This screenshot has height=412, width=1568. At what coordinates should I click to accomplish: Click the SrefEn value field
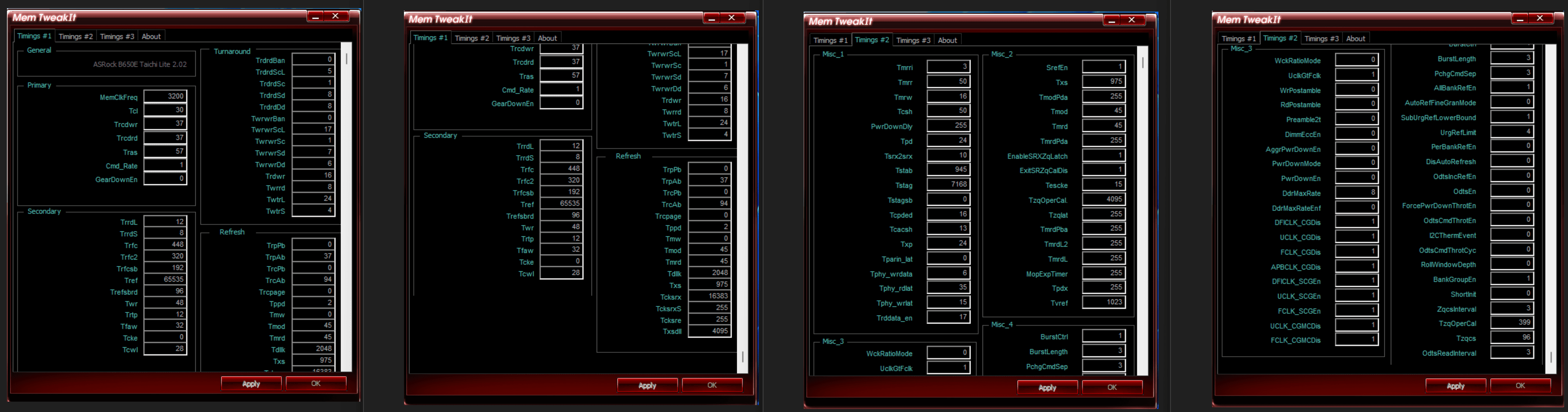[x=1104, y=66]
